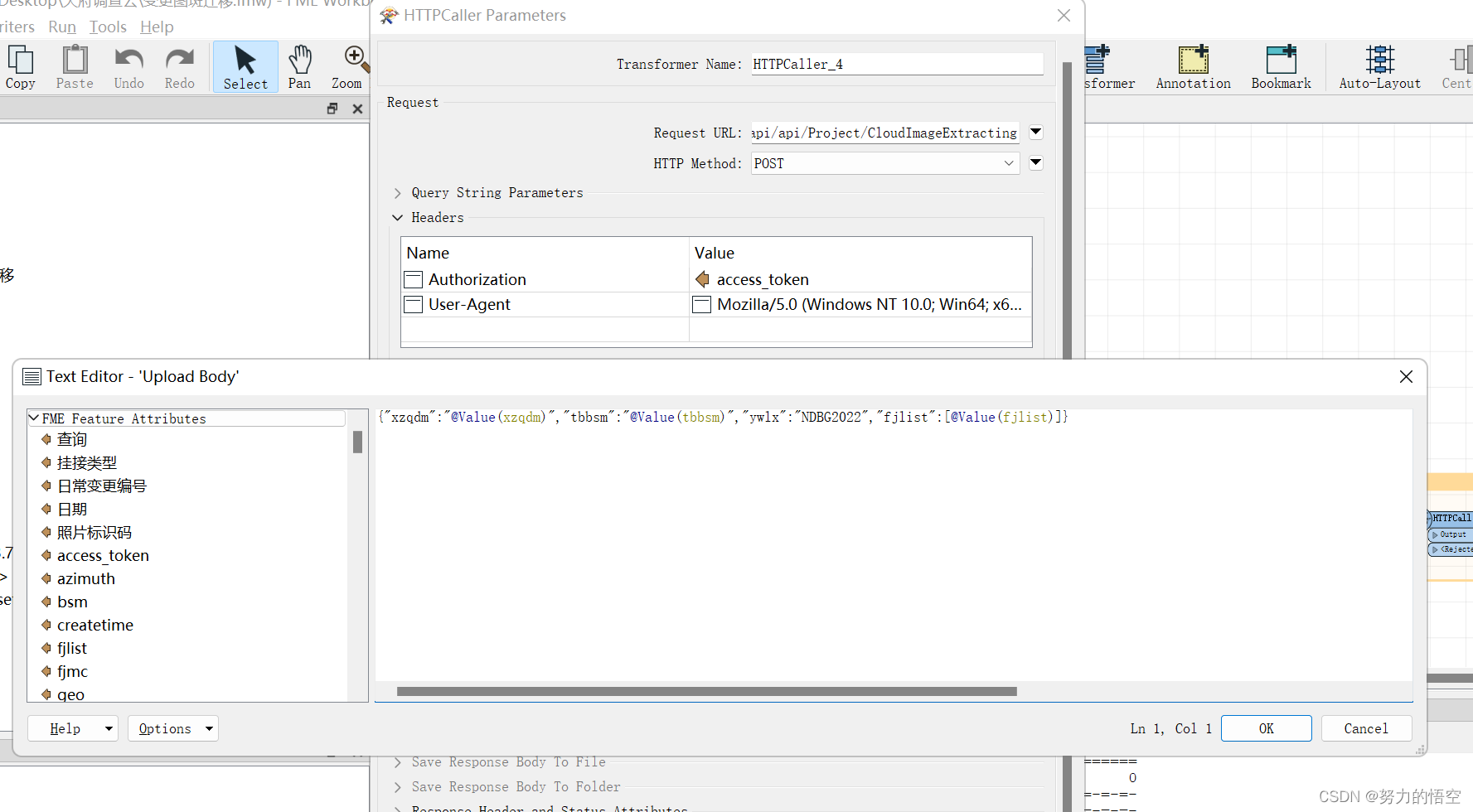Click the attribute list vertical scrollbar
Image resolution: width=1473 pixels, height=812 pixels.
357,442
